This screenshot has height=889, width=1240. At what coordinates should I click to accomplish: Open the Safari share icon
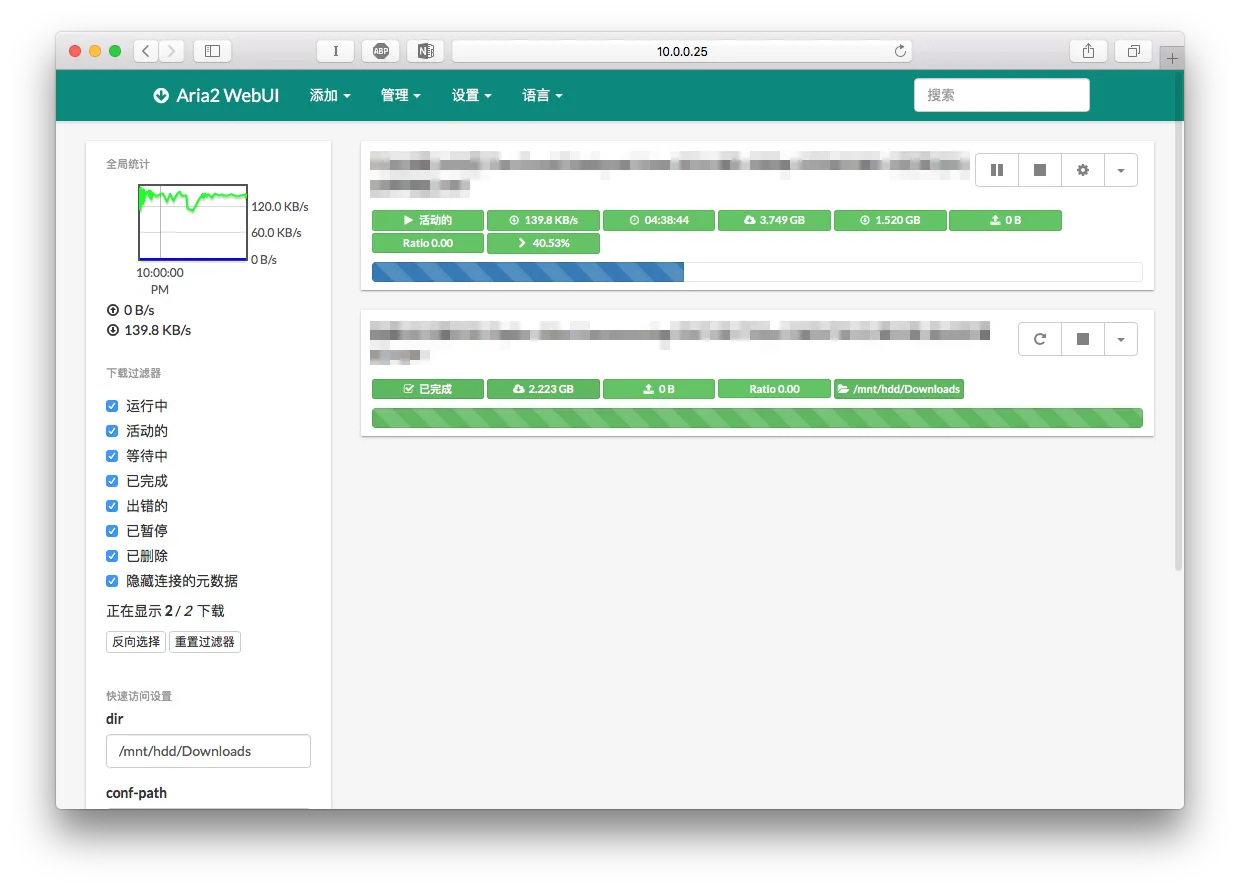[x=1088, y=51]
